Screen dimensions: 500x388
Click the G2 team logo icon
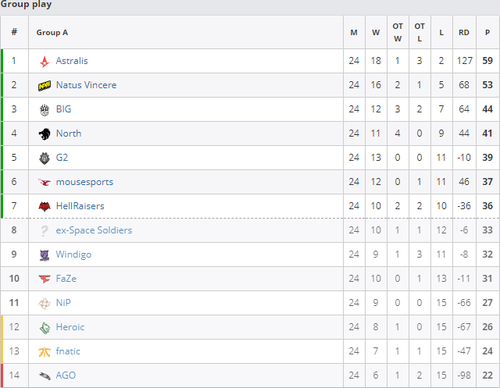click(44, 158)
